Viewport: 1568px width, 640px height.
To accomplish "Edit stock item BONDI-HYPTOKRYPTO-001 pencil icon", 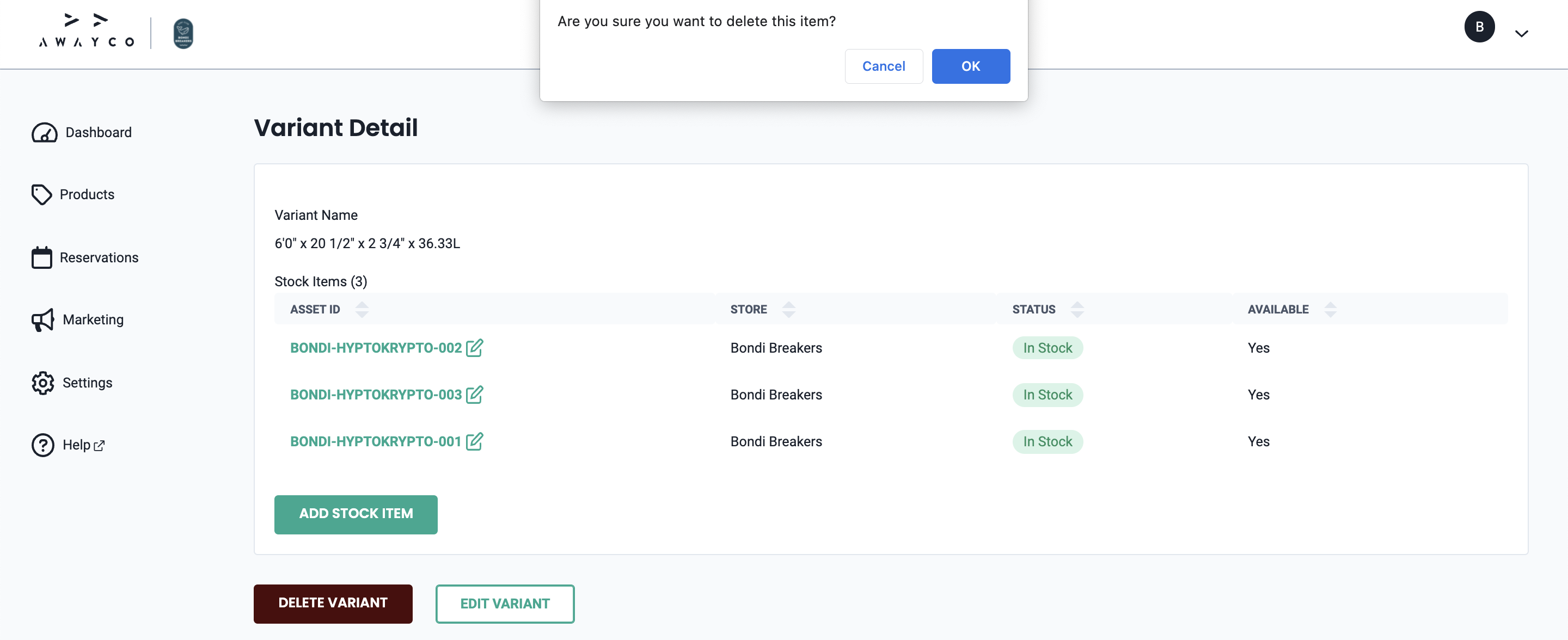I will coord(474,441).
